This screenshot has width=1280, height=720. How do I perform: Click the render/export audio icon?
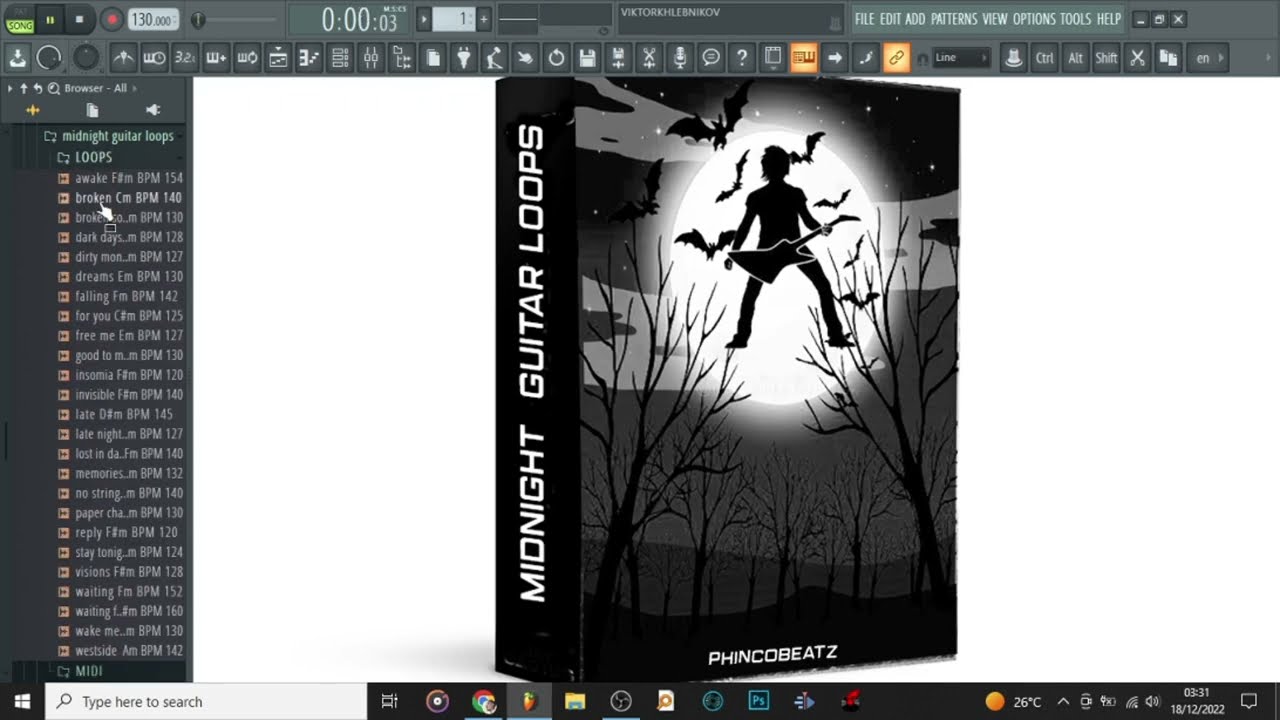click(x=618, y=58)
